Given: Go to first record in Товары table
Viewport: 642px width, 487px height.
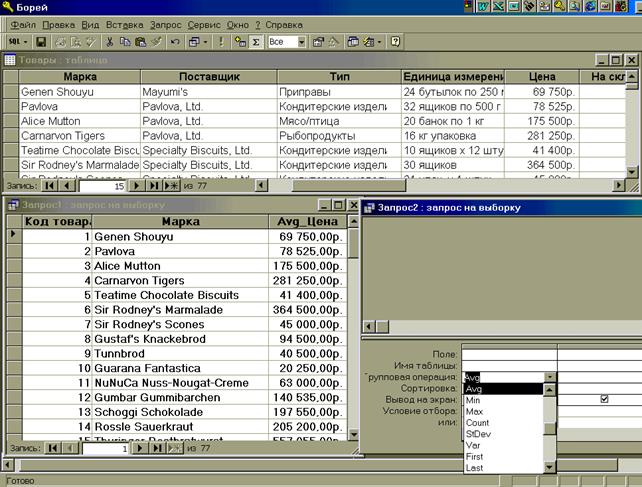Looking at the screenshot, I should pos(49,186).
